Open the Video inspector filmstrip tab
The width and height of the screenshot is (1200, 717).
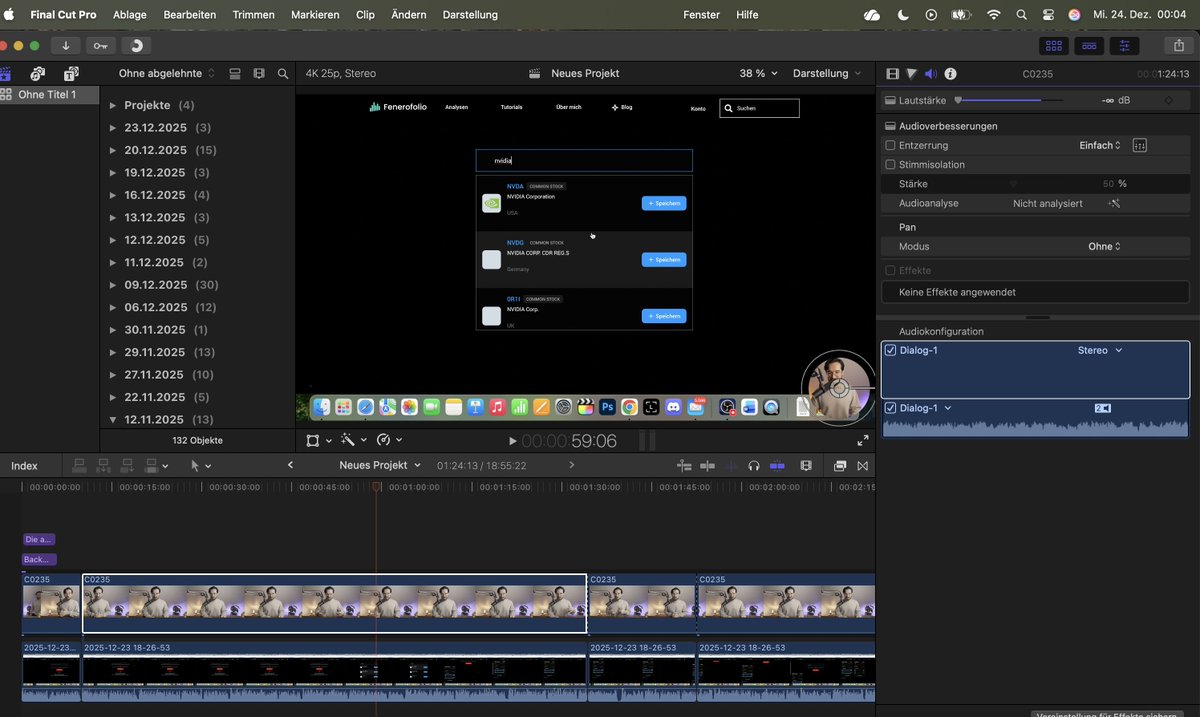[893, 73]
